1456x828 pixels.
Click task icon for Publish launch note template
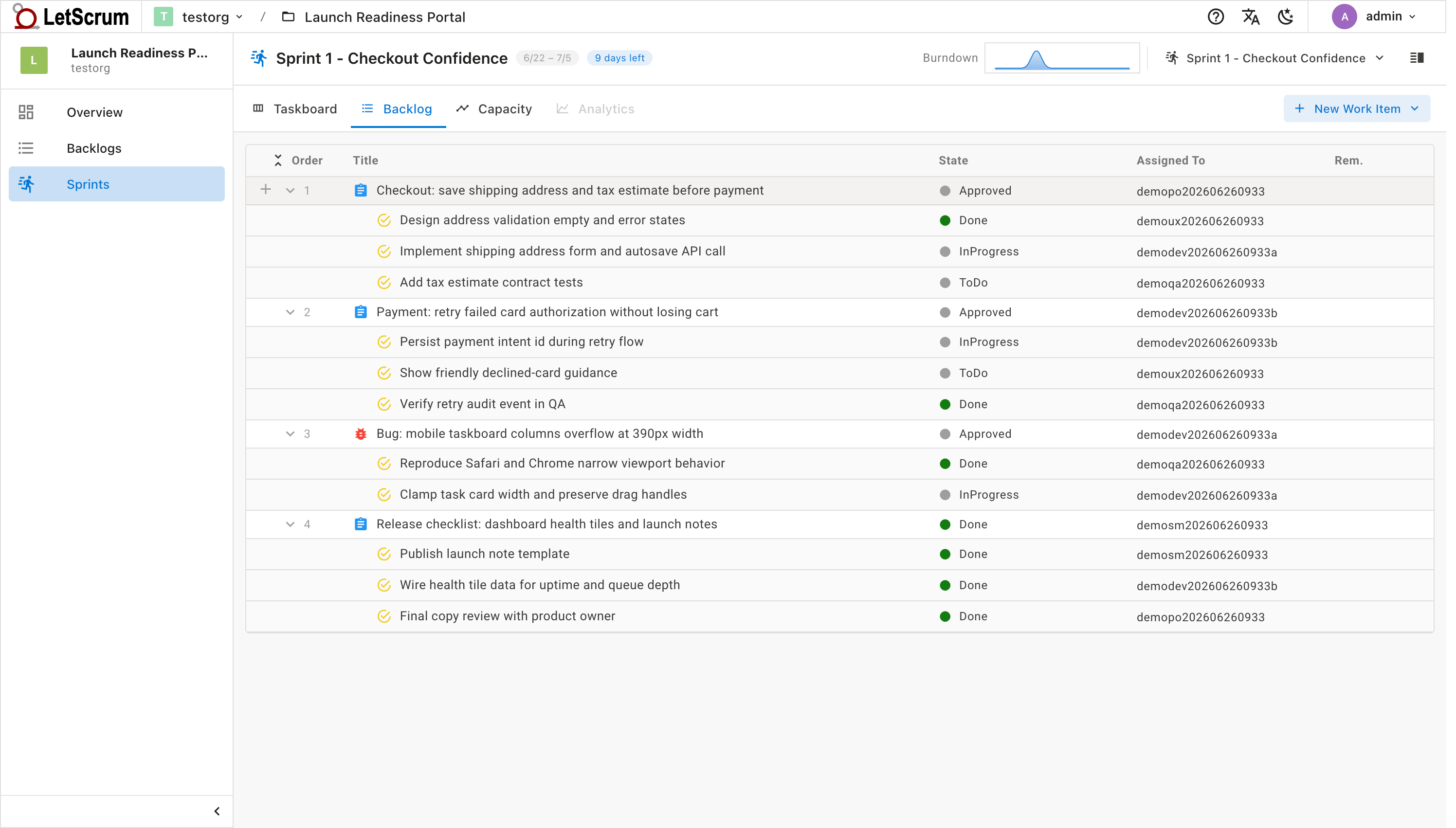pyautogui.click(x=384, y=554)
